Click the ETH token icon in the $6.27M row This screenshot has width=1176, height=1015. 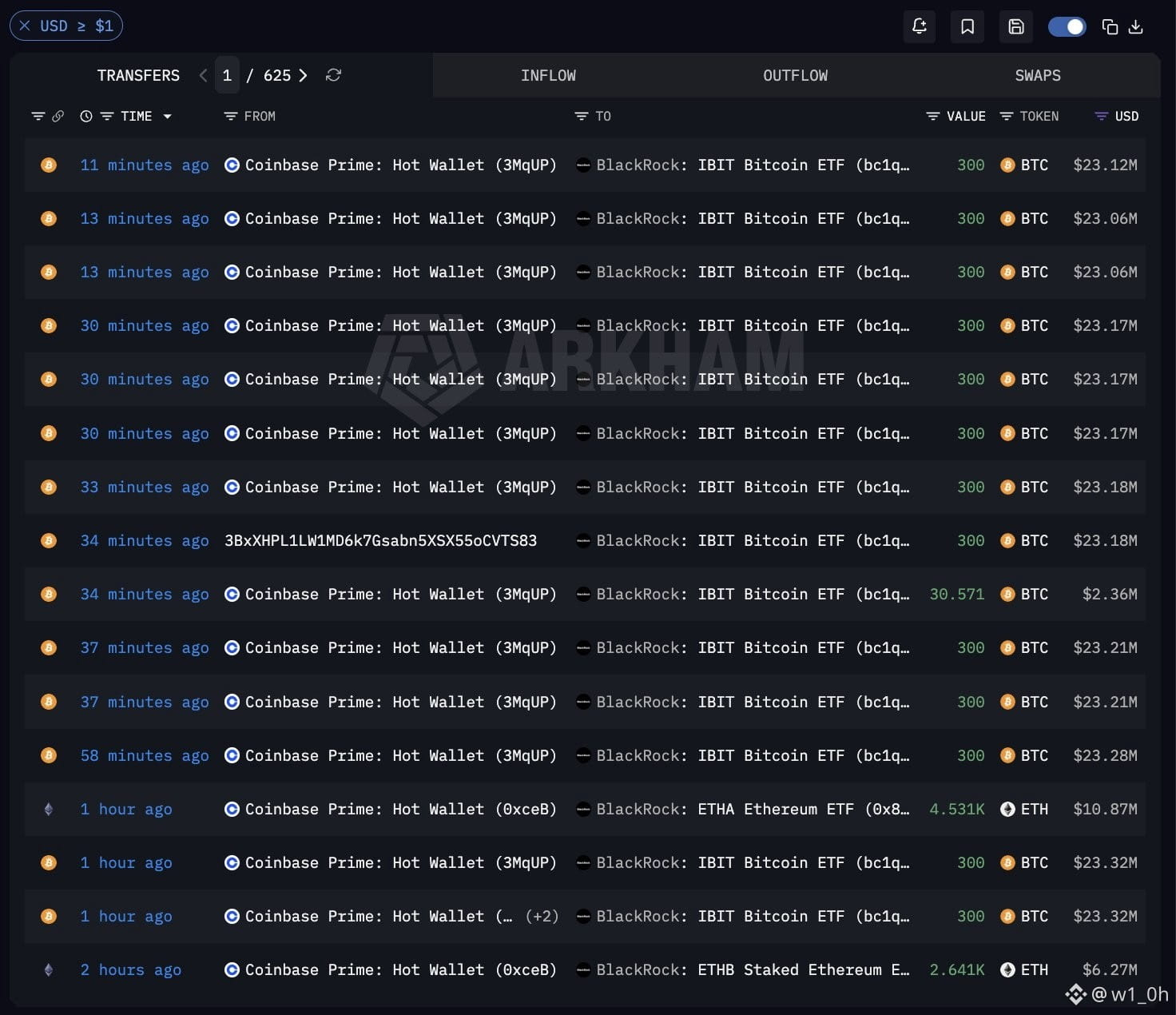tap(1007, 970)
